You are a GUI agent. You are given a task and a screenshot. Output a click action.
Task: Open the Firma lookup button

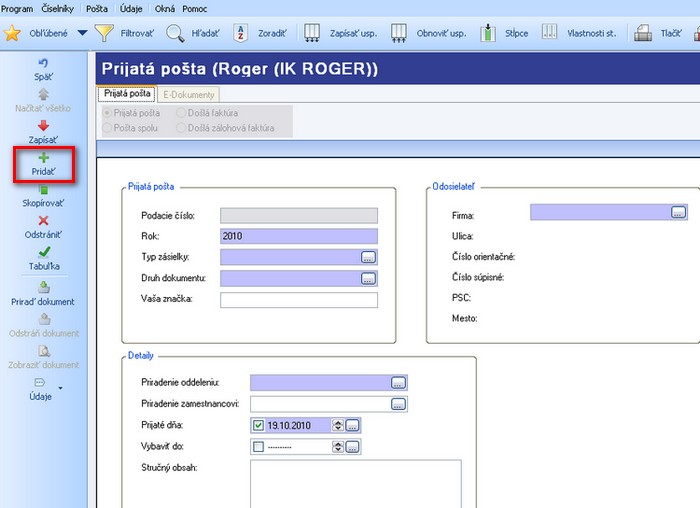pos(679,212)
